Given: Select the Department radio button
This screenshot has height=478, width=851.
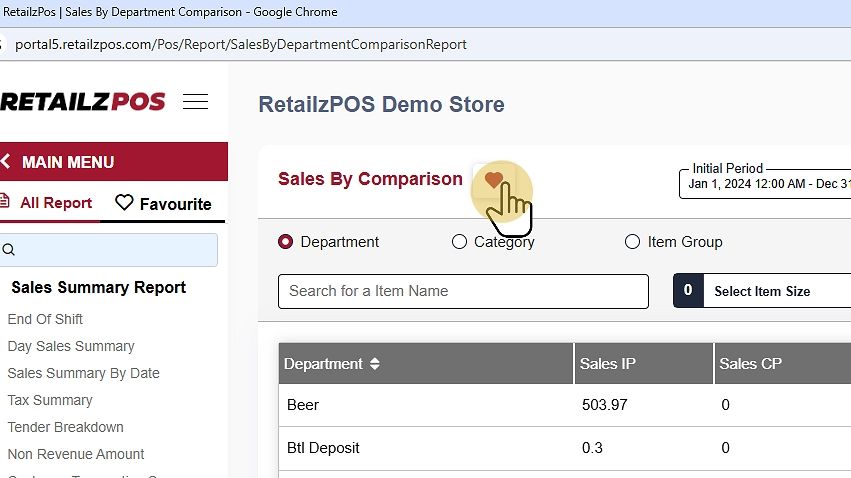Looking at the screenshot, I should coord(285,241).
